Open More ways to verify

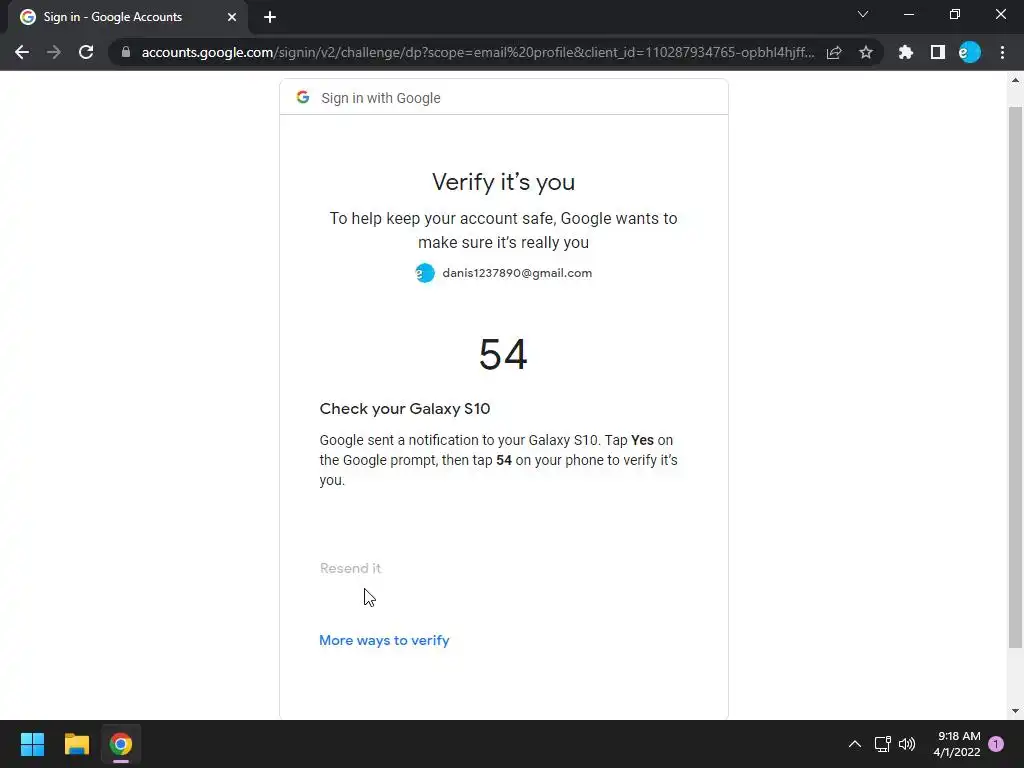pyautogui.click(x=384, y=640)
